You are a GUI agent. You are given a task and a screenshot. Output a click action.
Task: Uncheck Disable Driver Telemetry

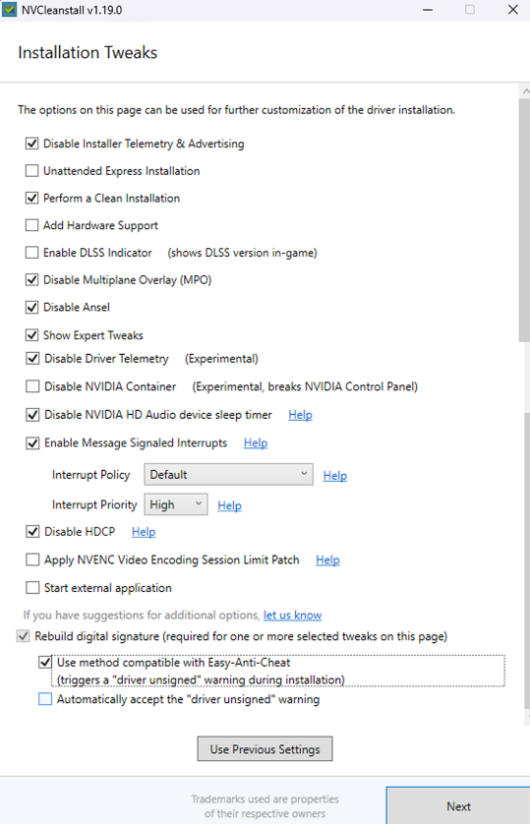tap(33, 359)
